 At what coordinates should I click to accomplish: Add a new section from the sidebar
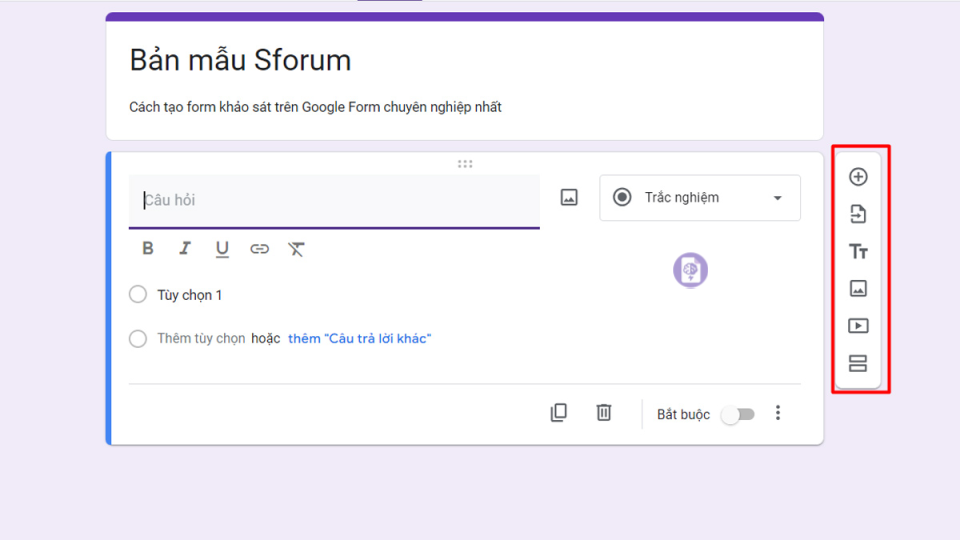[x=858, y=364]
